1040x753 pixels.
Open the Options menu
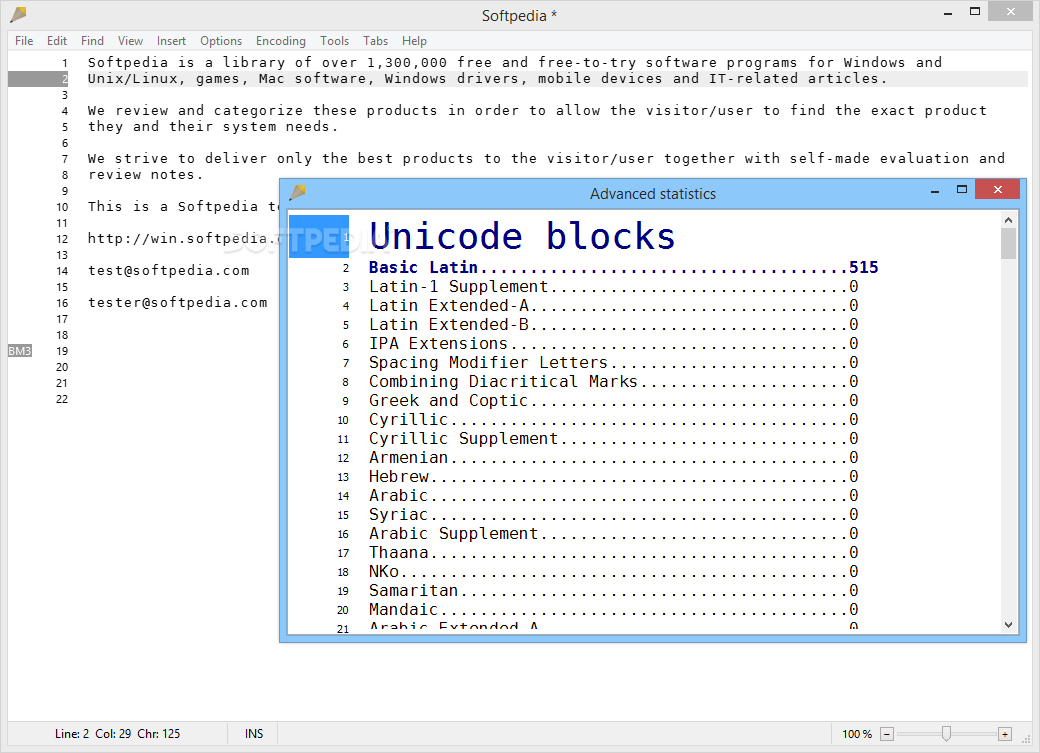pos(221,40)
